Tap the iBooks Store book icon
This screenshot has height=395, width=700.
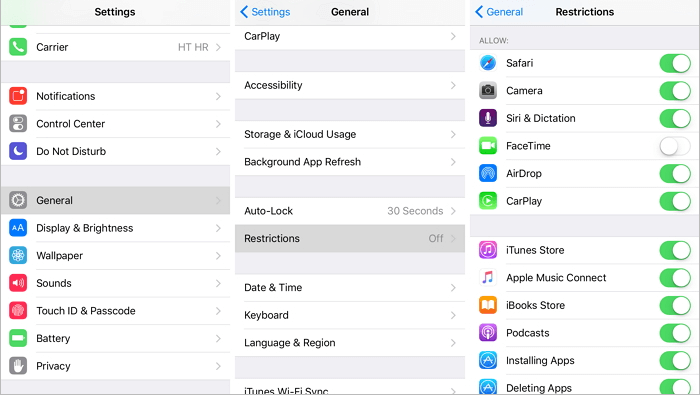coord(488,305)
